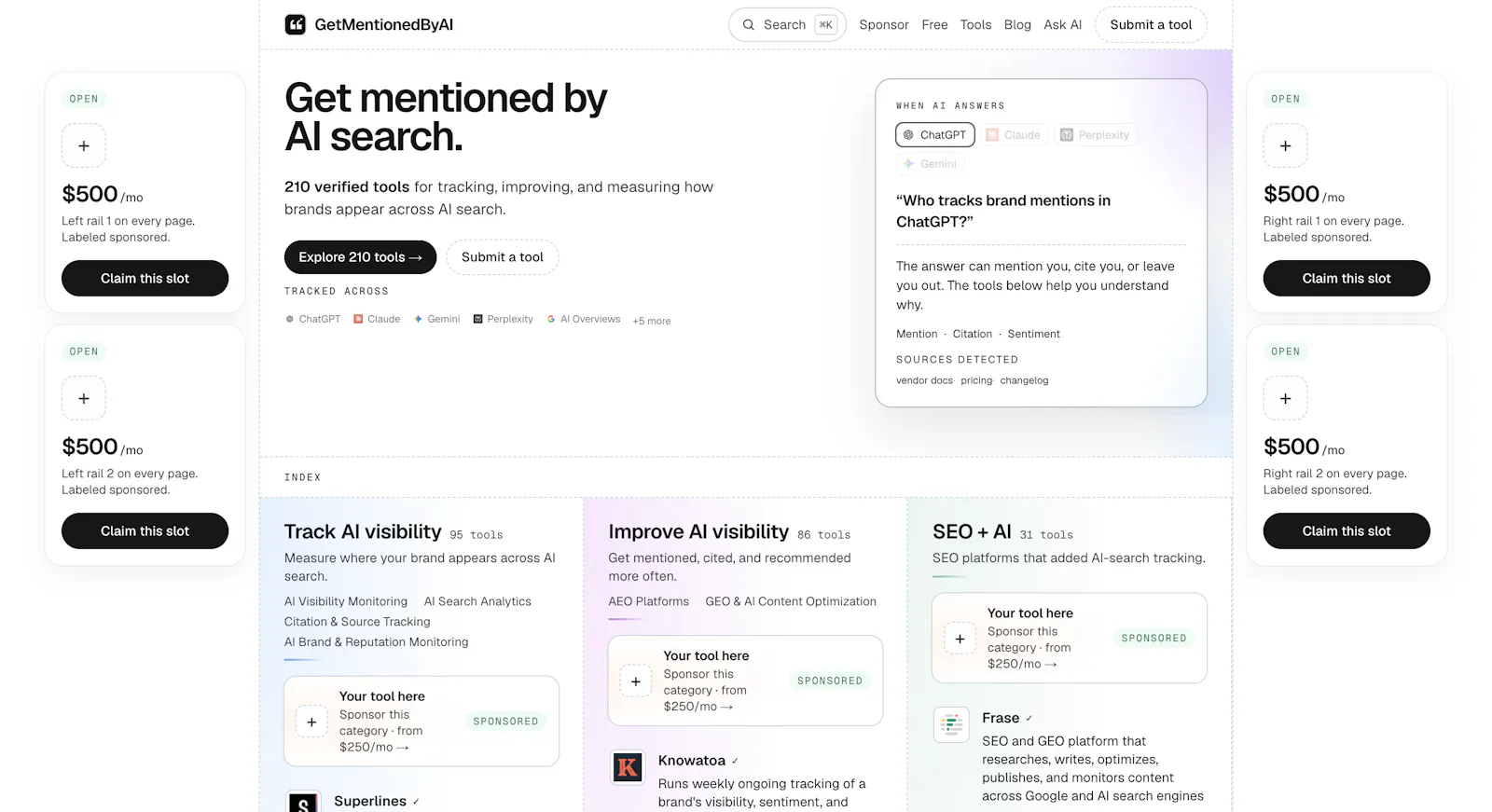Open the Improve AI visibility heading

[x=698, y=531]
